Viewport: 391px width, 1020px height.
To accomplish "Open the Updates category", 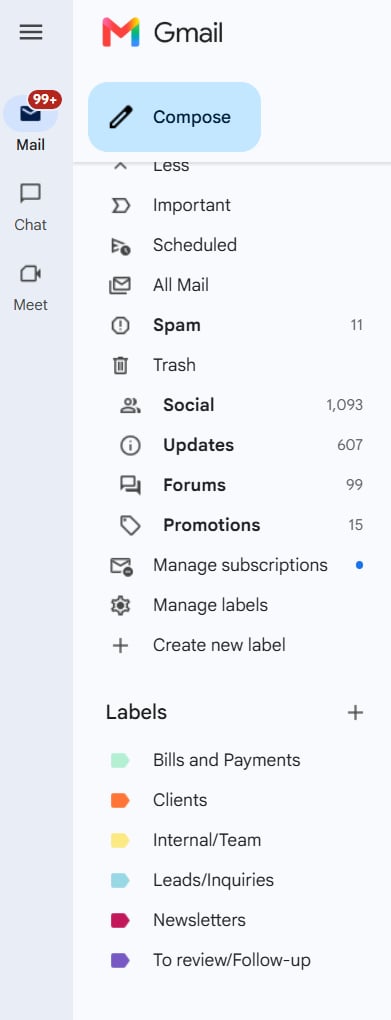I will pos(234,446).
